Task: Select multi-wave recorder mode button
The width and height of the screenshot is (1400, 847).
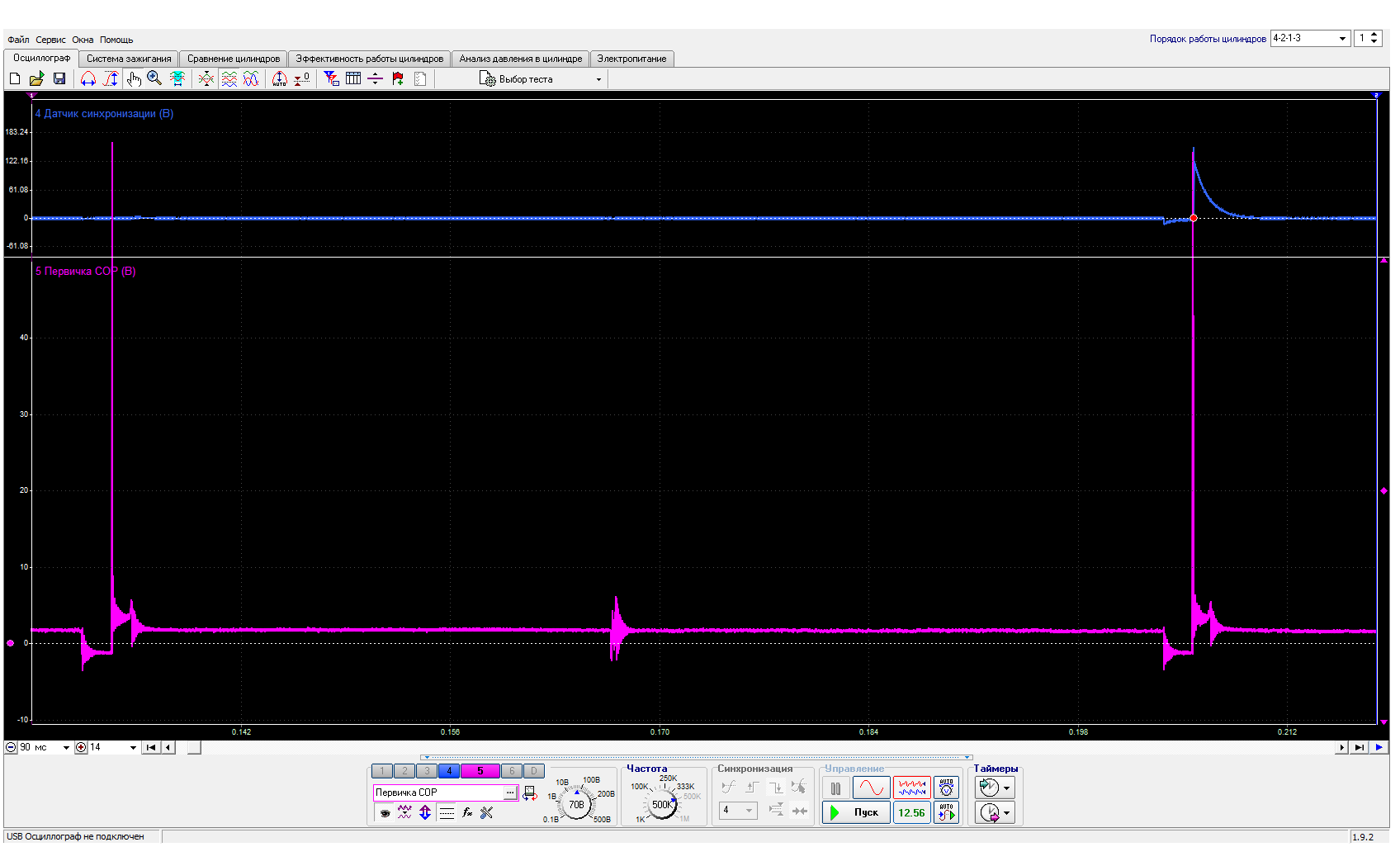Action: (912, 788)
